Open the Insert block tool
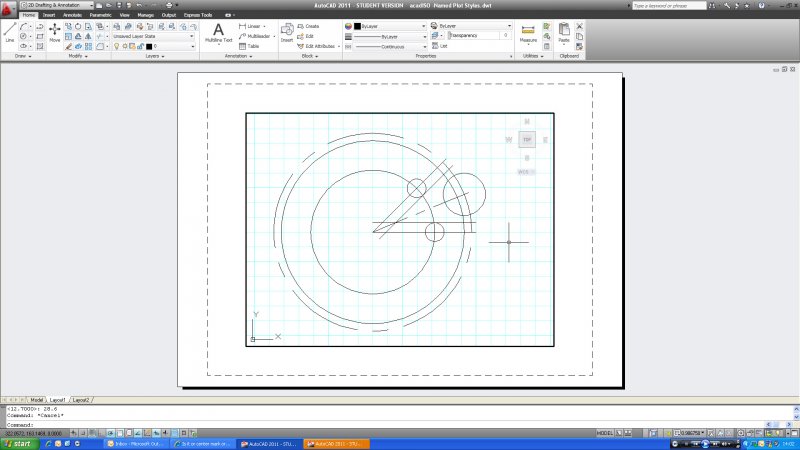Screen dimensions: 800x450 287,32
